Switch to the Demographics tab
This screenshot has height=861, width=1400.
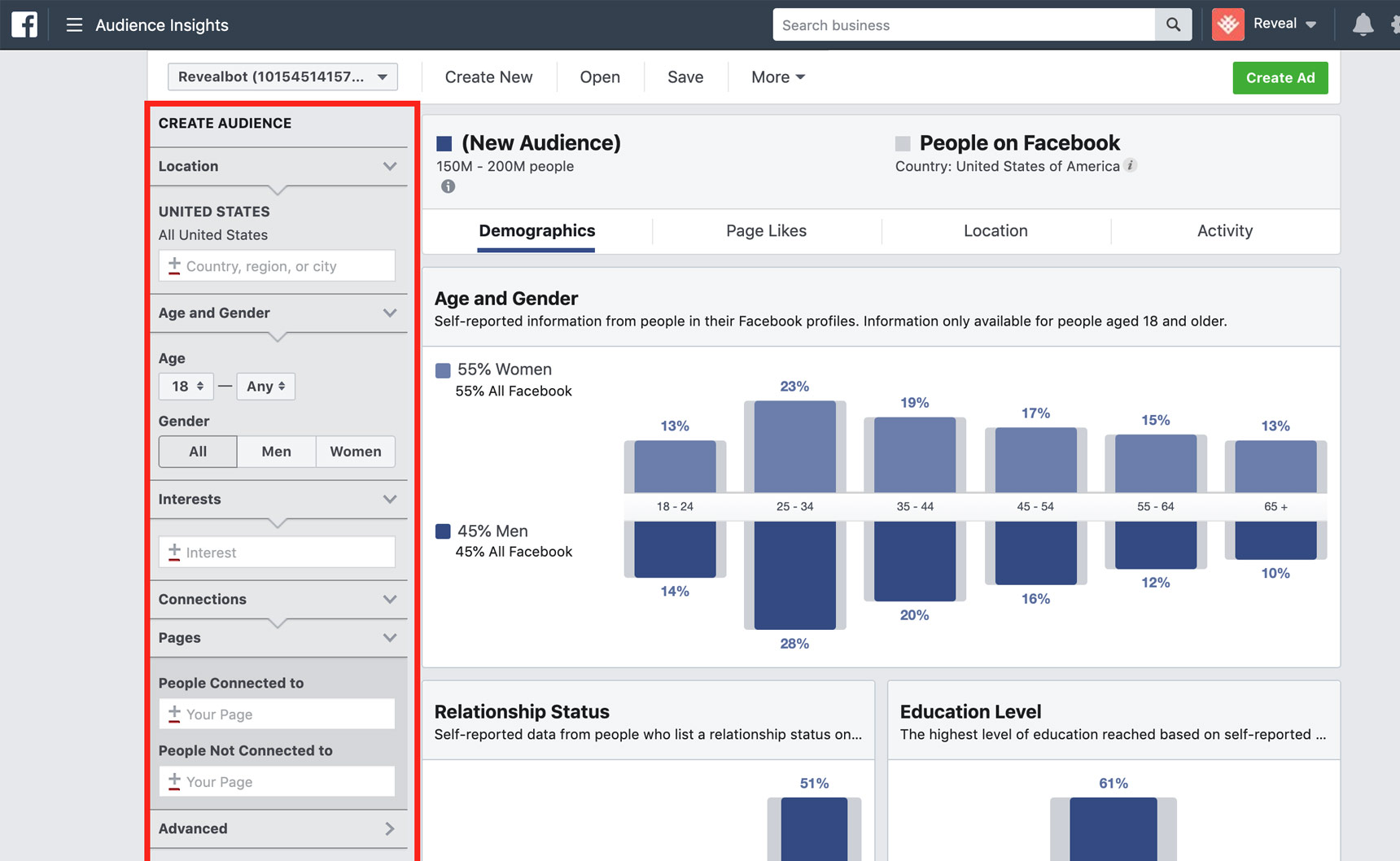pyautogui.click(x=536, y=231)
